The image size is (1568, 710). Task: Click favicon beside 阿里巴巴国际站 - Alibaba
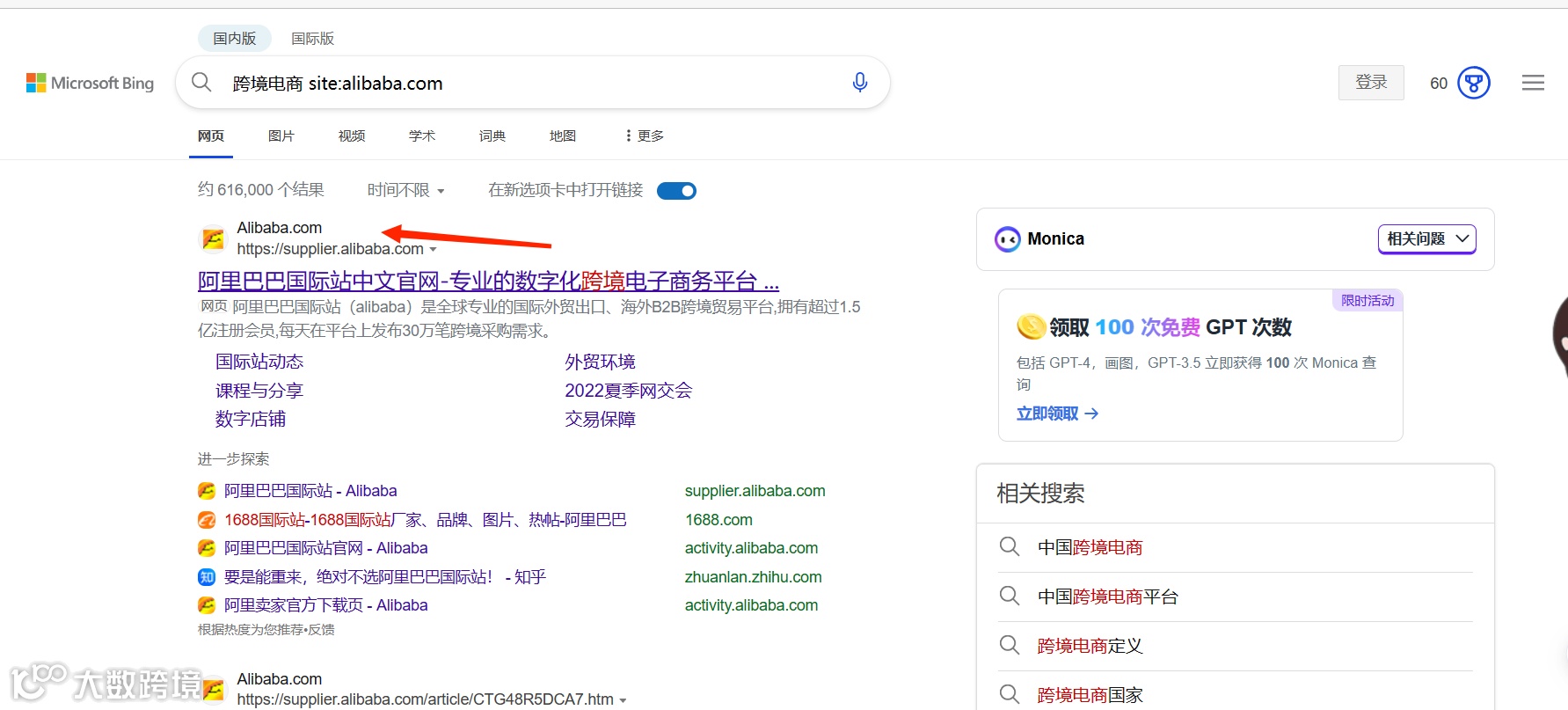[207, 491]
